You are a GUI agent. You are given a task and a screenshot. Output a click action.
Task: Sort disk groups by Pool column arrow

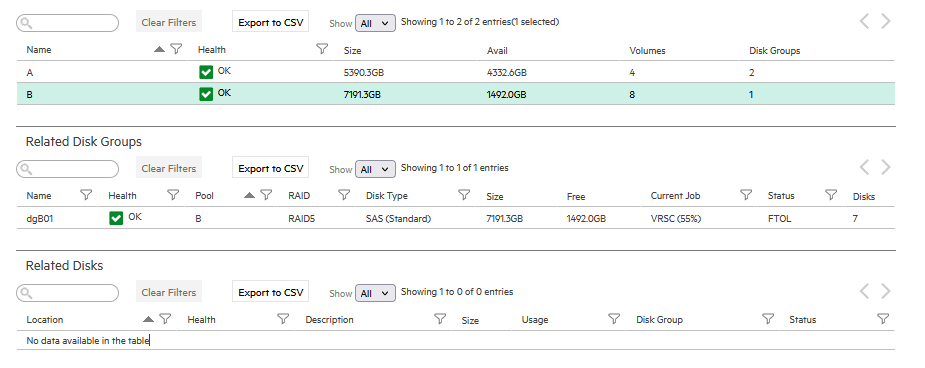[250, 195]
